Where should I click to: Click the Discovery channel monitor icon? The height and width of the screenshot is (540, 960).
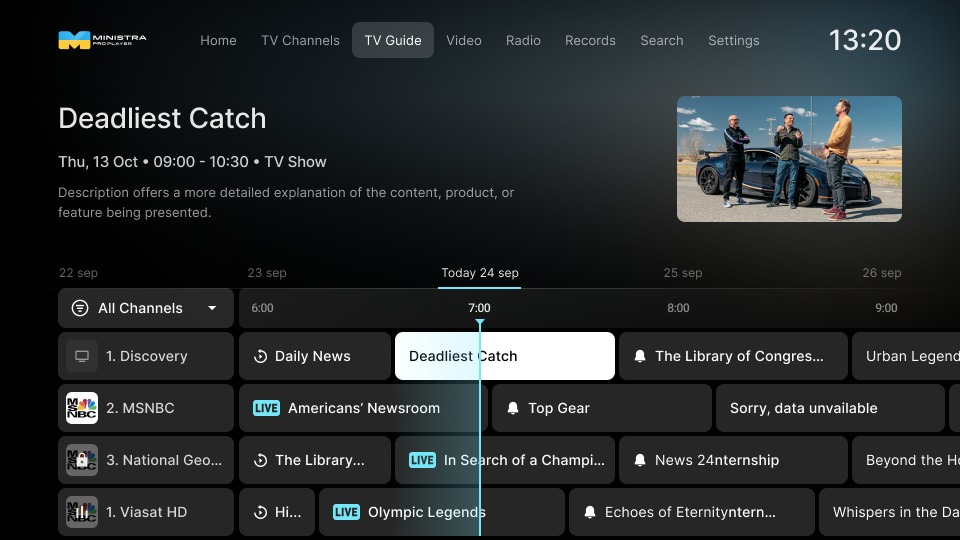click(82, 356)
